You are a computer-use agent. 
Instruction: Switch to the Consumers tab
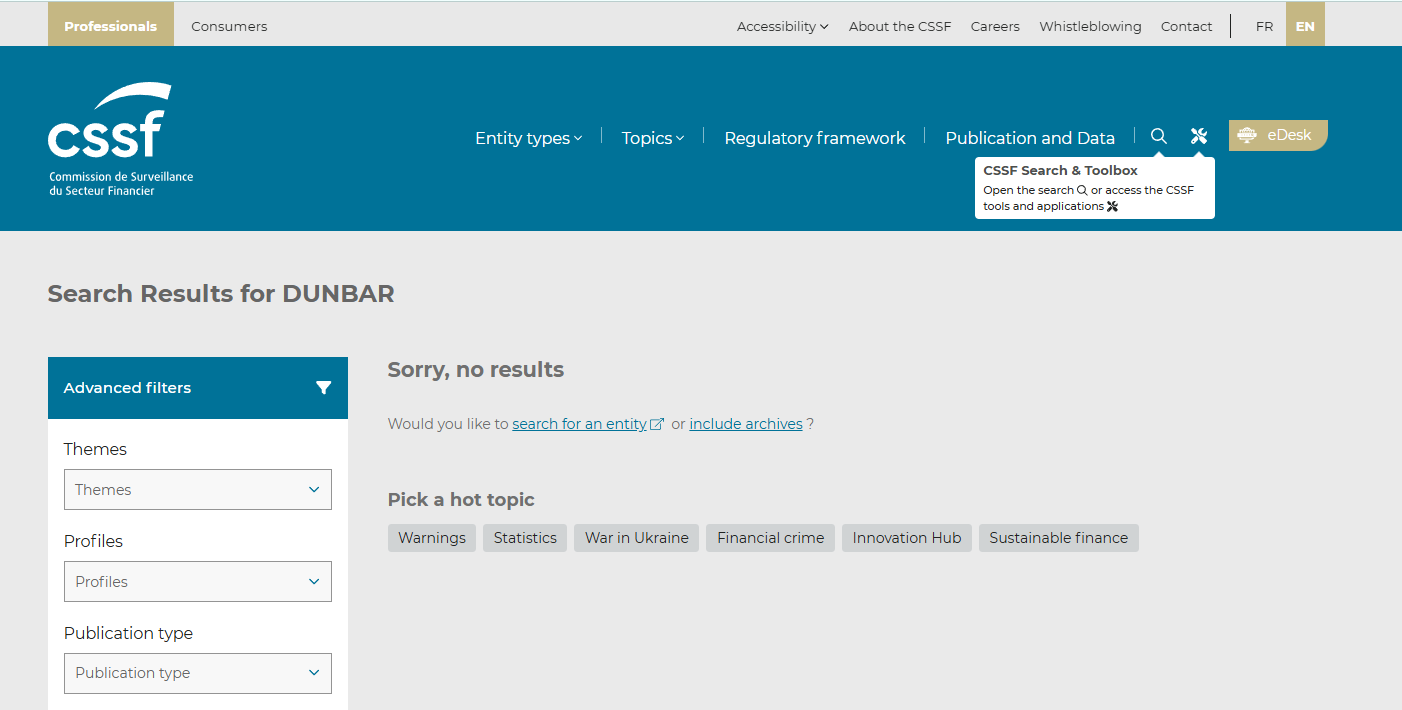(x=229, y=27)
